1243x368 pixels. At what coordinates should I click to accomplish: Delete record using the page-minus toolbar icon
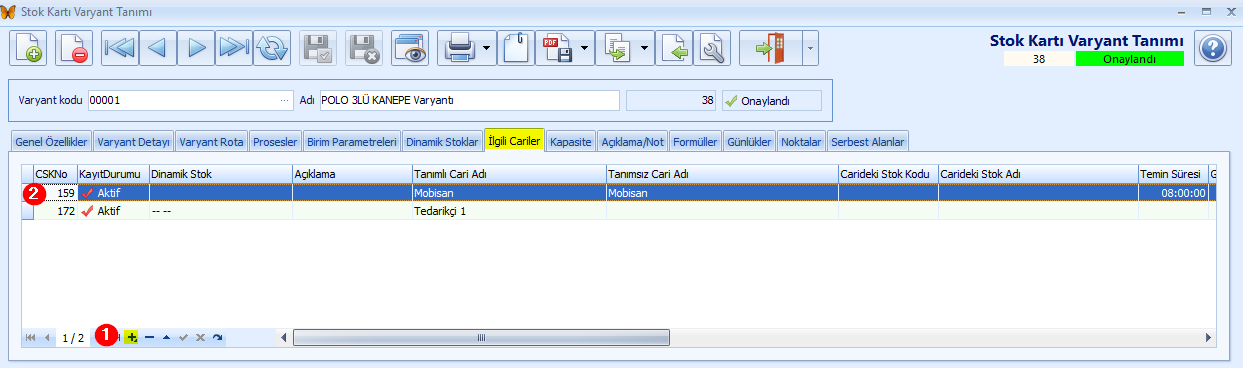tap(74, 48)
